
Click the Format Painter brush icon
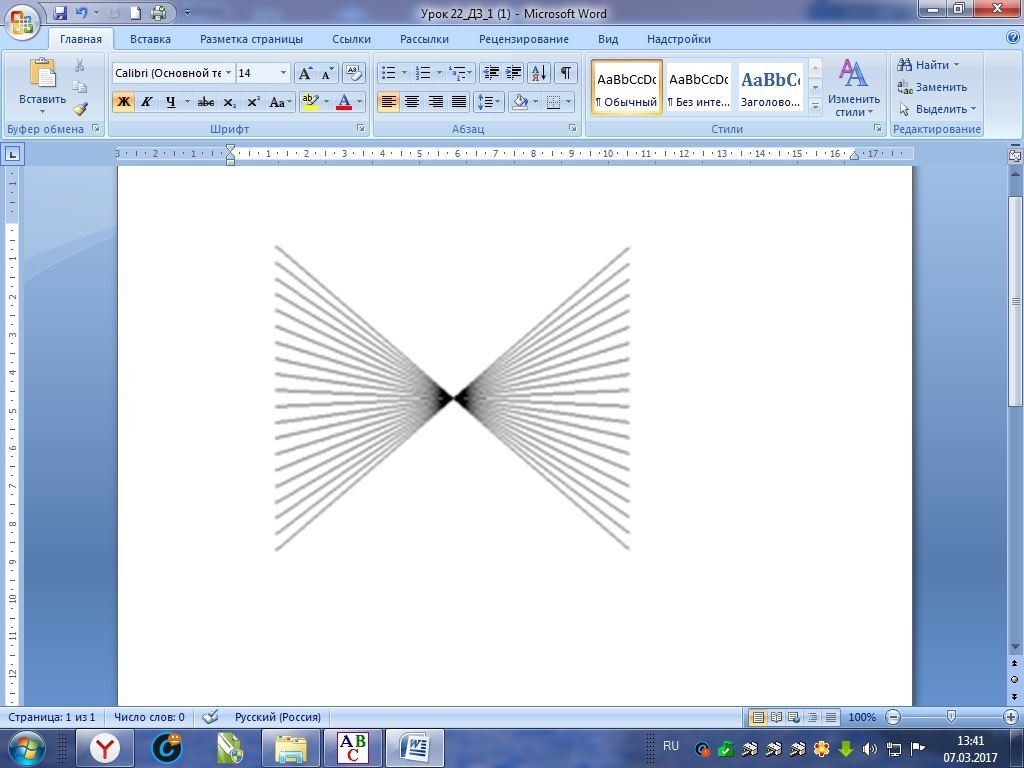80,109
